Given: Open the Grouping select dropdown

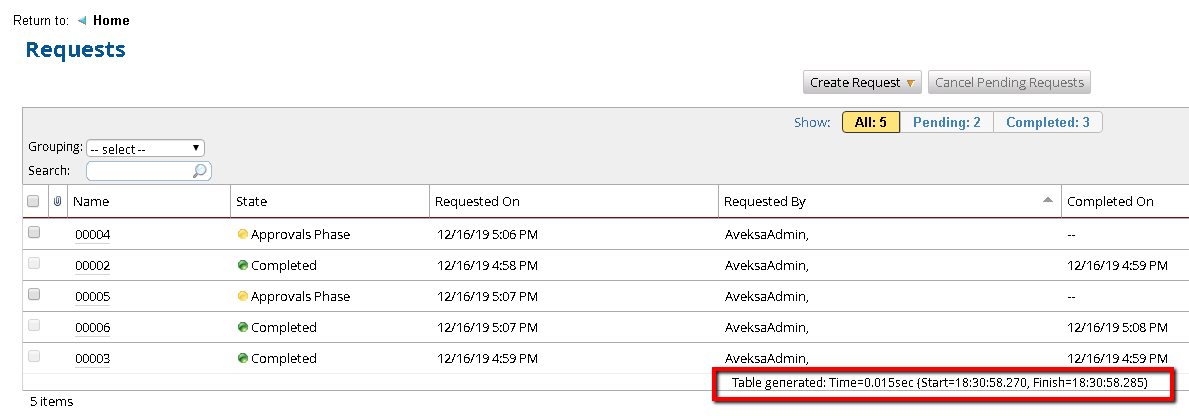Looking at the screenshot, I should tap(146, 149).
